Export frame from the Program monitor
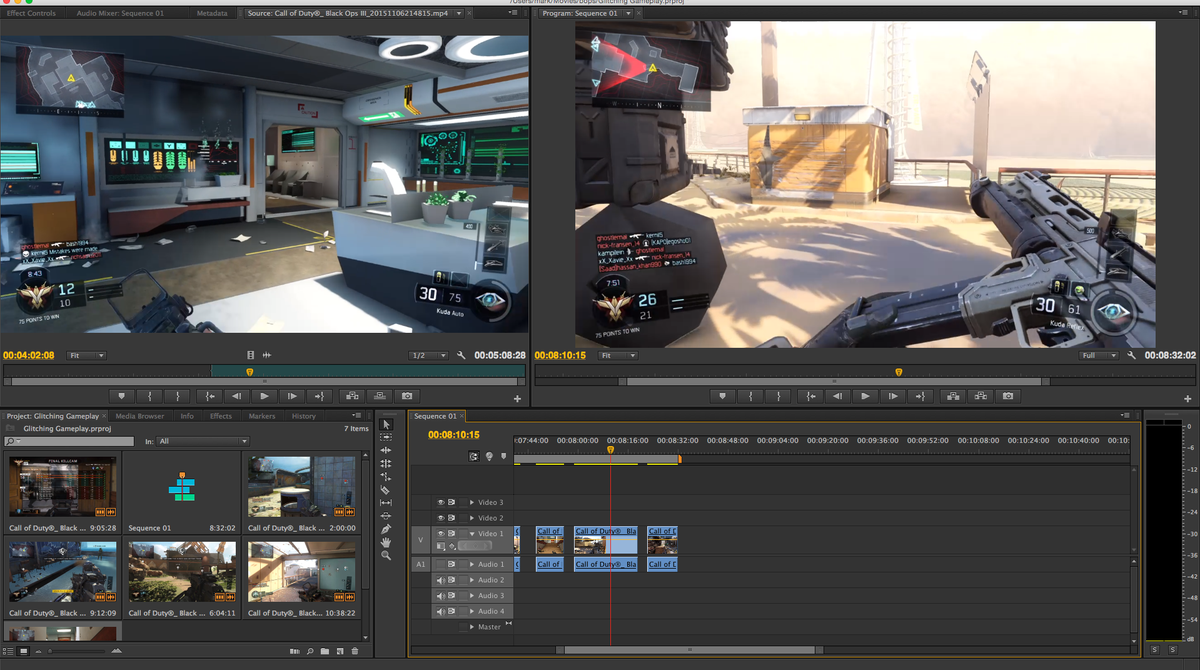This screenshot has height=670, width=1200. point(1007,396)
